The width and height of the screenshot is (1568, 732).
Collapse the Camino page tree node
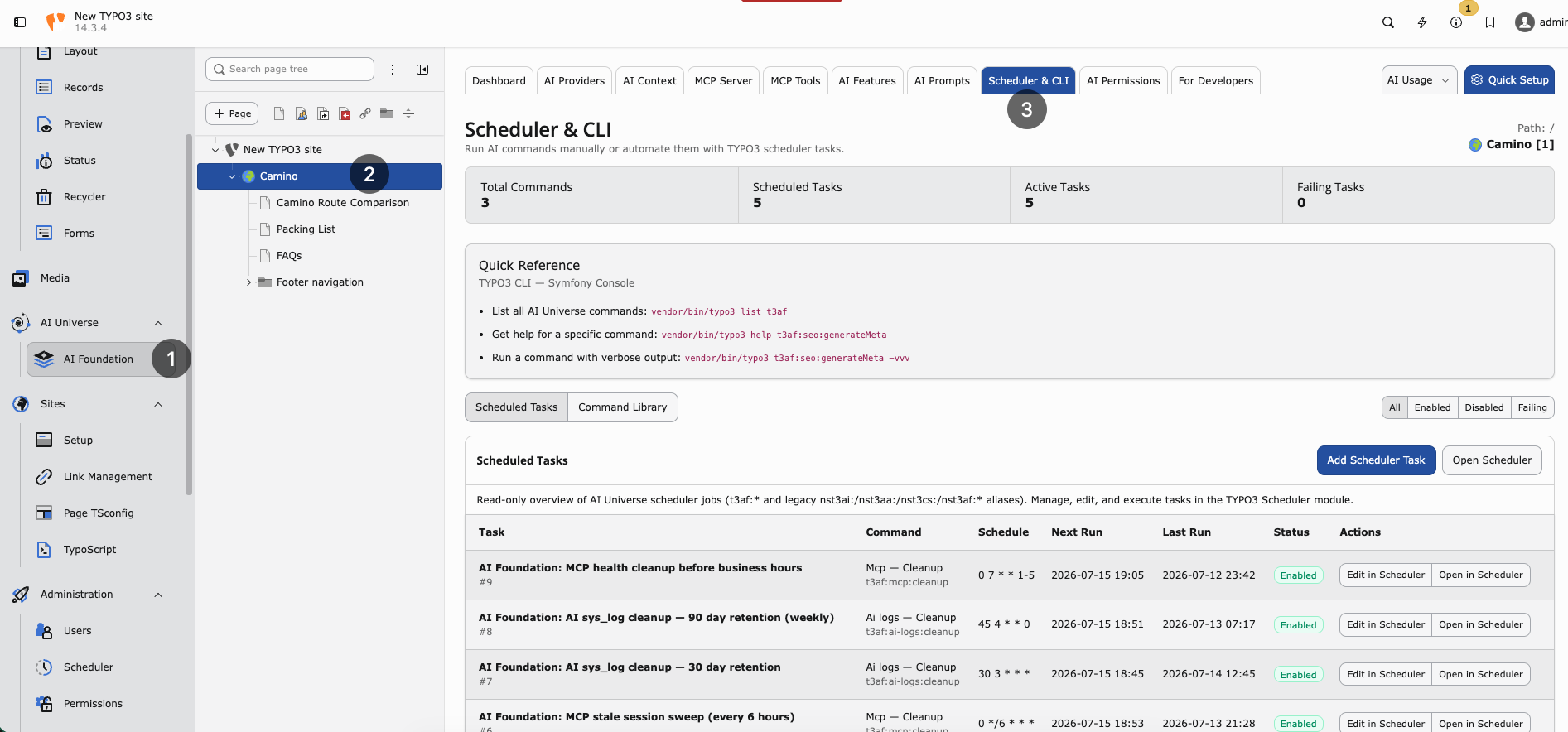232,176
